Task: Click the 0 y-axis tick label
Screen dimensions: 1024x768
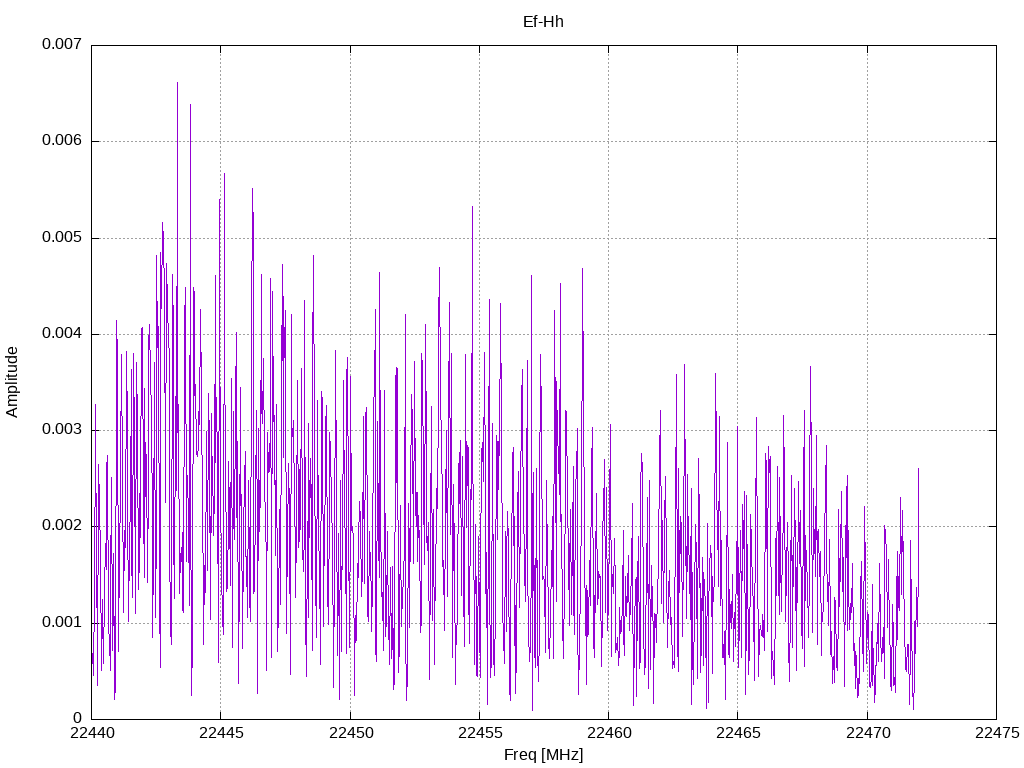Action: point(78,718)
